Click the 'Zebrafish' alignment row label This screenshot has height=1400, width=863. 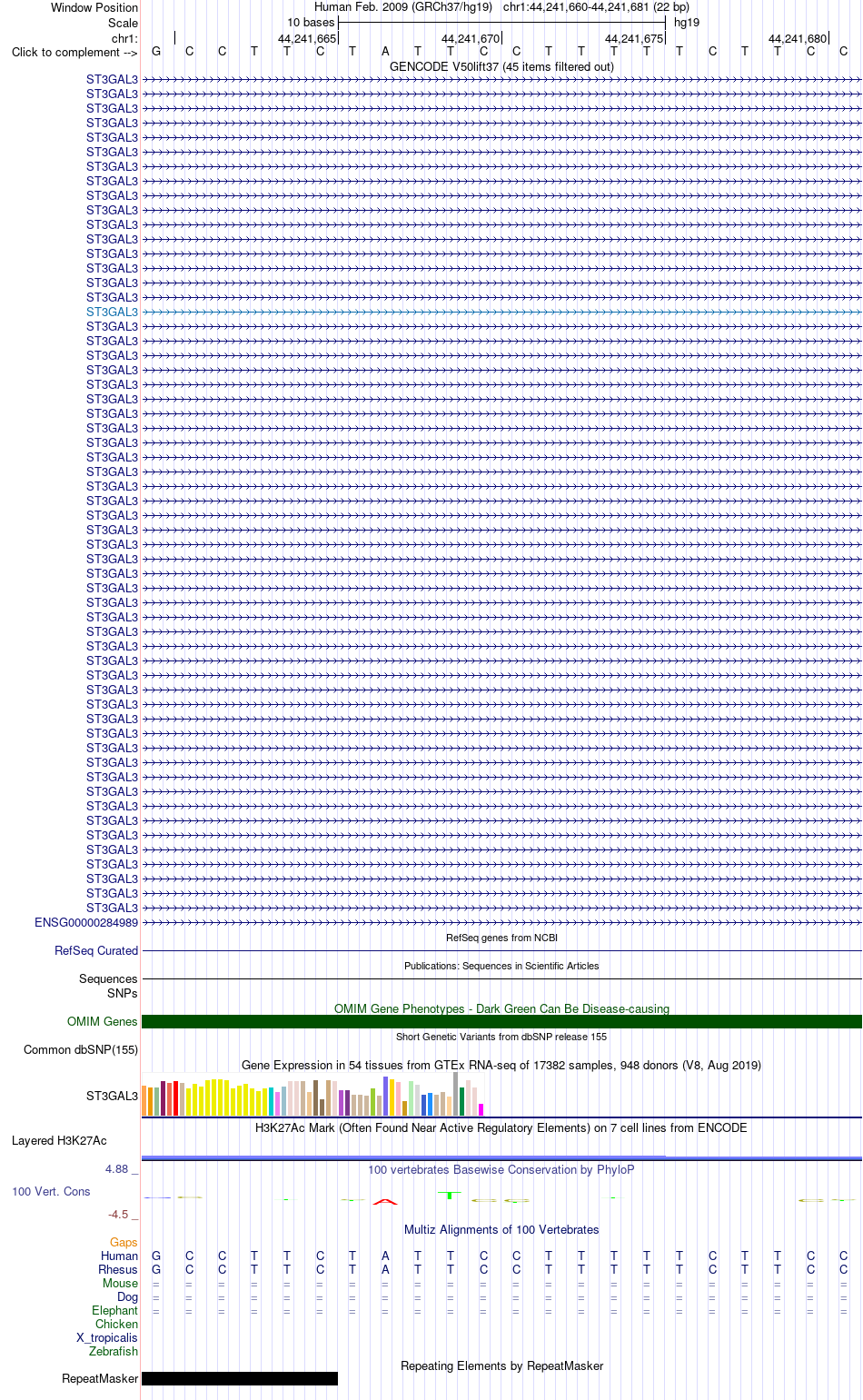pyautogui.click(x=114, y=1351)
